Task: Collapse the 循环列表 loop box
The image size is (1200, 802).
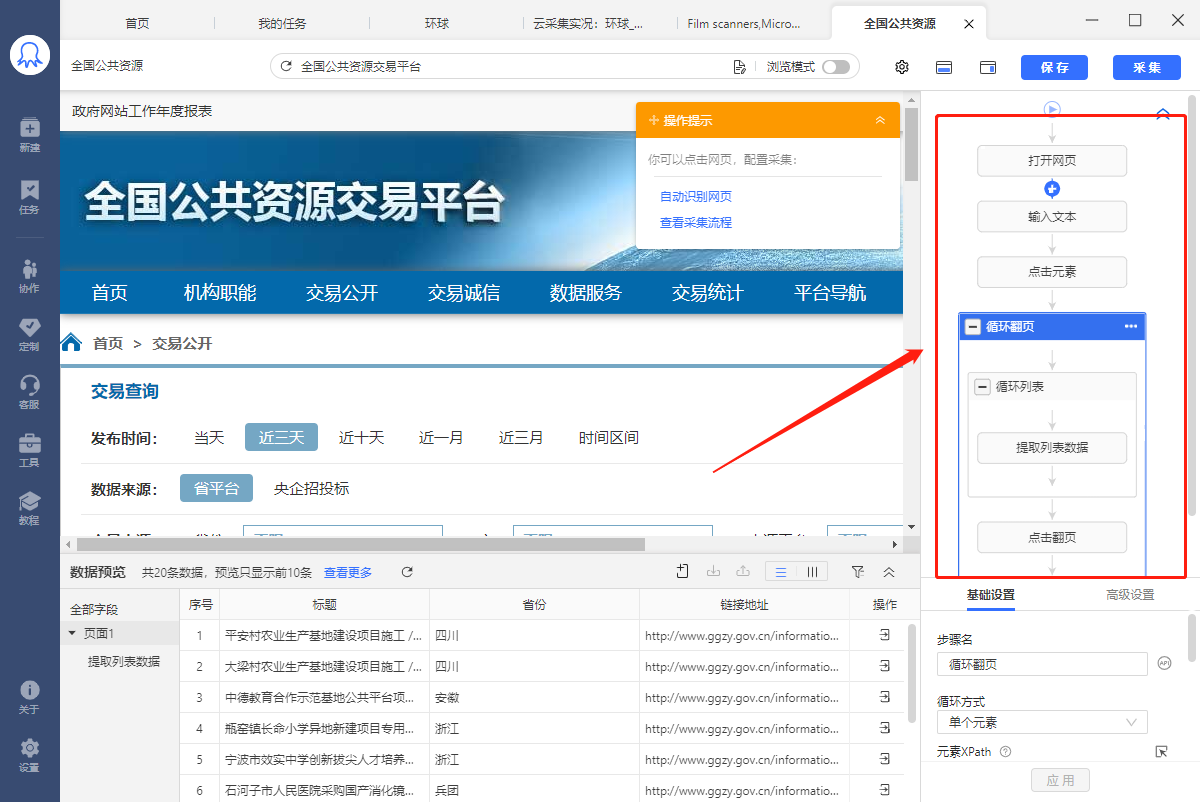Action: point(983,386)
